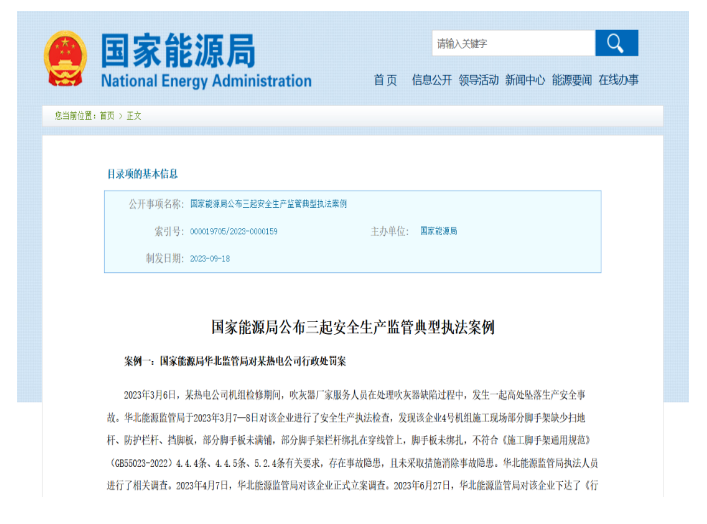Screen dimensions: 707x524
Task: Click the issue date 2023-09-18
Action: [210, 258]
